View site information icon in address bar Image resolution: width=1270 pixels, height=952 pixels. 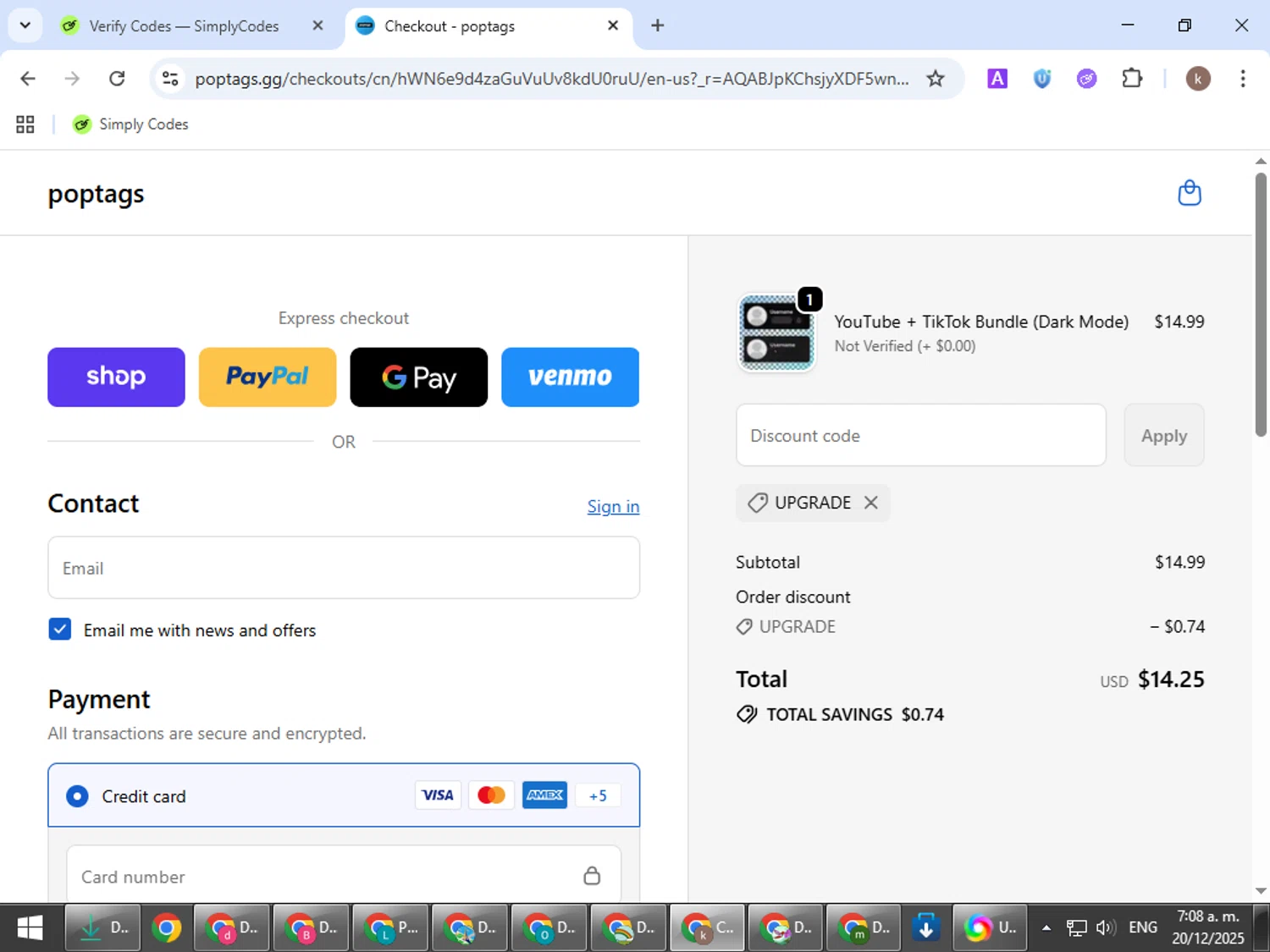tap(170, 79)
